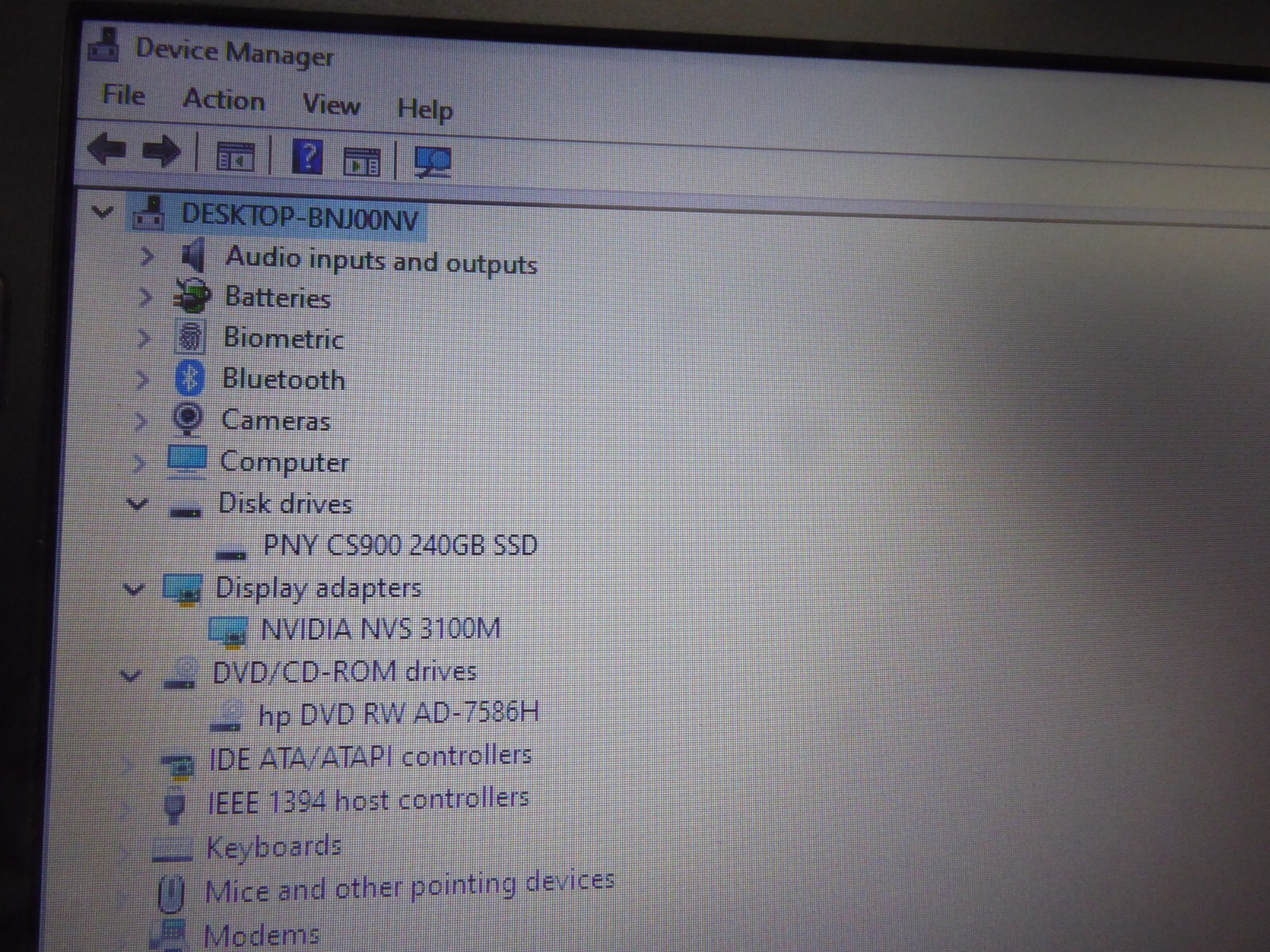Select IDE ATA/ATAPI controllers label
The image size is (1270, 952).
click(370, 758)
